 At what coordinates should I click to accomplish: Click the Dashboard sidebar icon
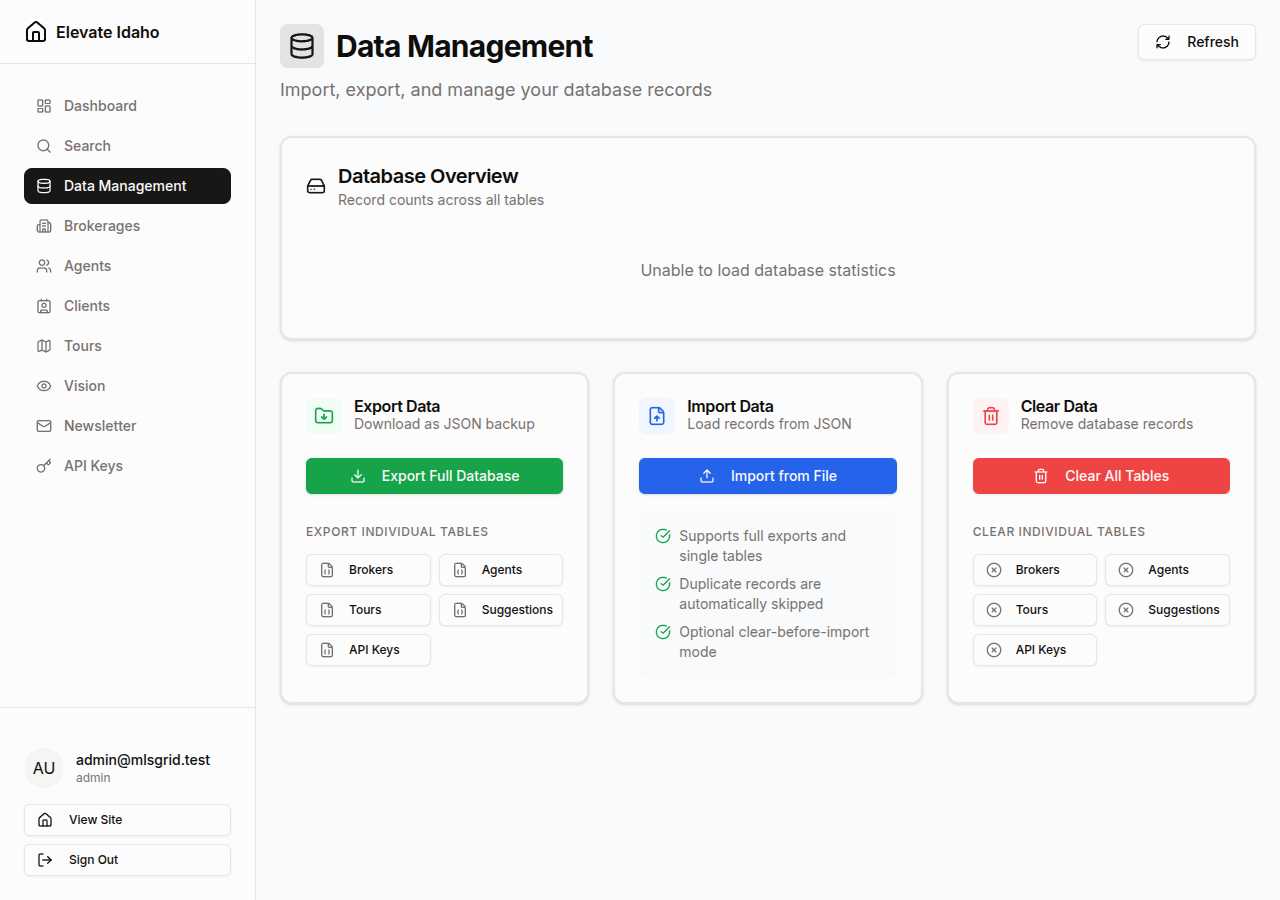[x=42, y=105]
